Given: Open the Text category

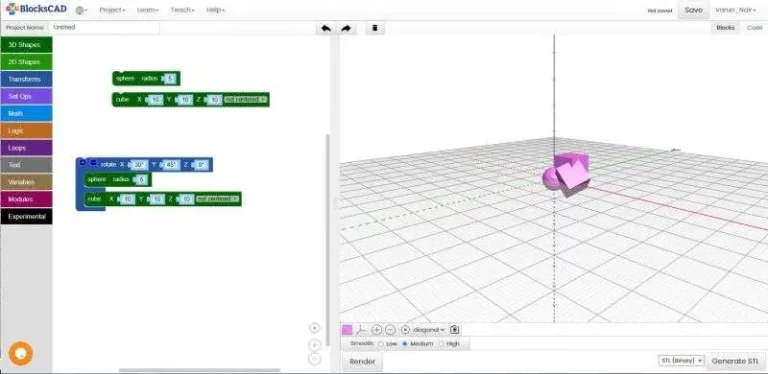Looking at the screenshot, I should [26, 164].
